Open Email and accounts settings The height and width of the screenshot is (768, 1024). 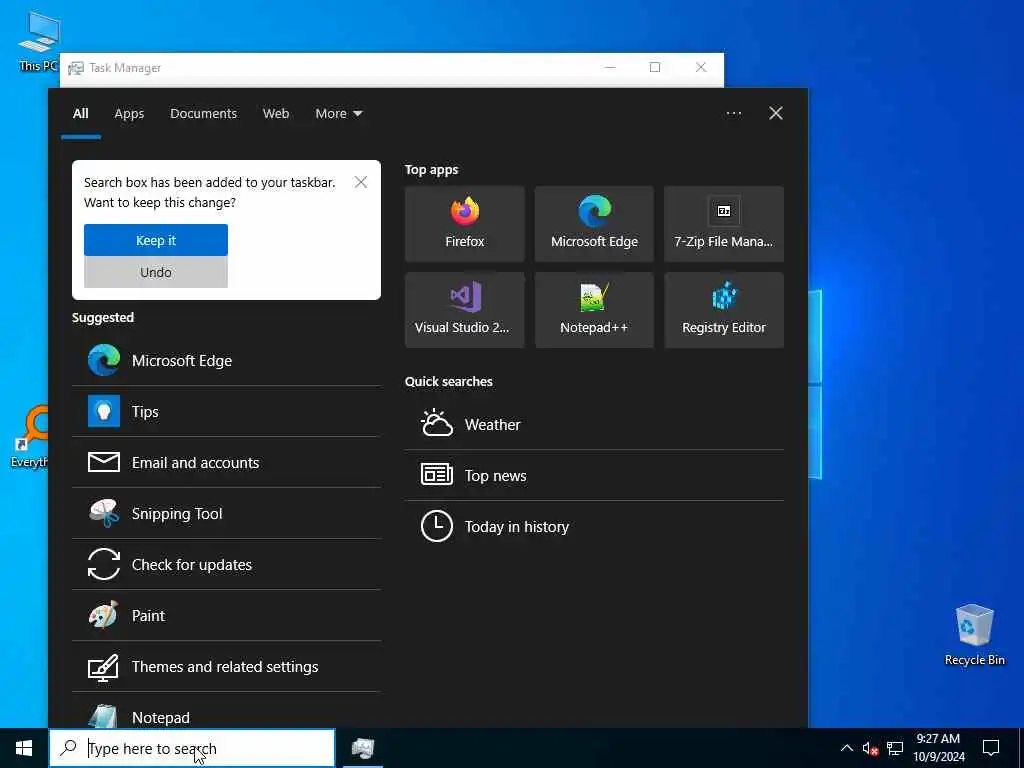(x=226, y=462)
